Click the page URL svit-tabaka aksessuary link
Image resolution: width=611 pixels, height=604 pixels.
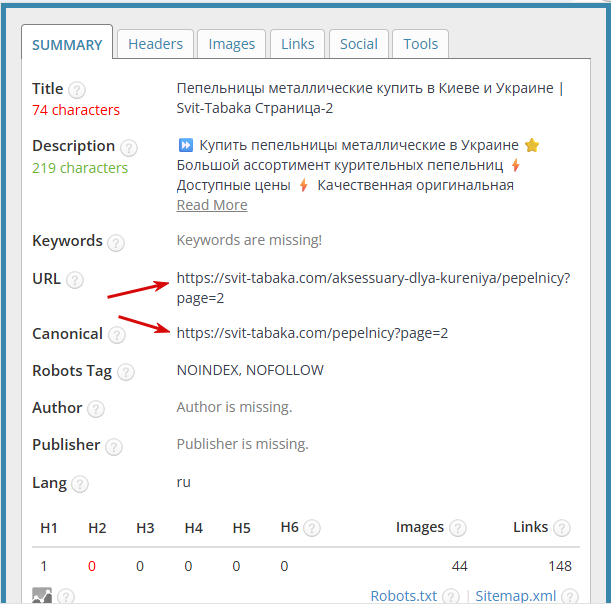[373, 288]
